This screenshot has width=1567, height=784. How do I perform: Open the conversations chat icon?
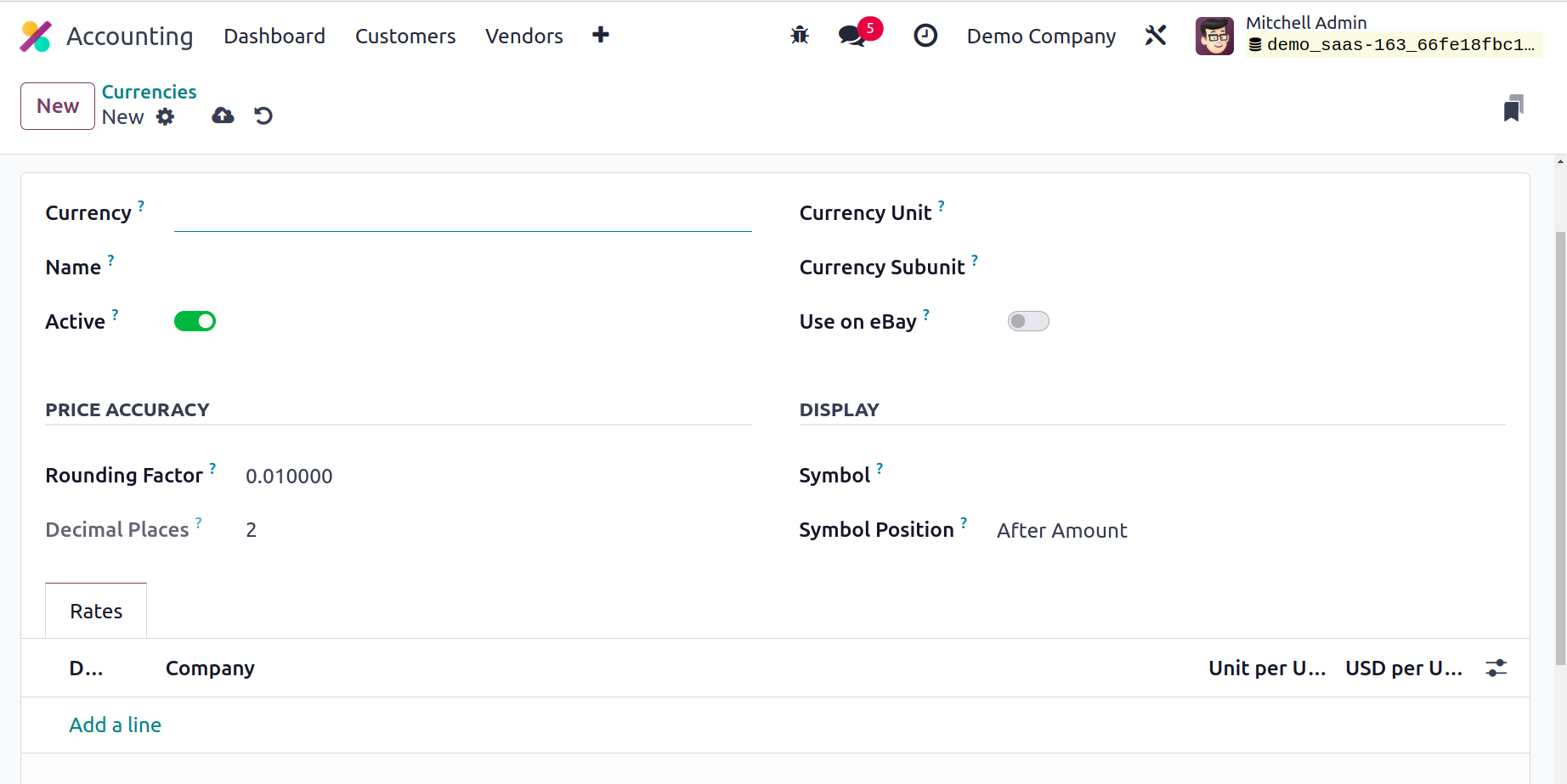pyautogui.click(x=851, y=36)
